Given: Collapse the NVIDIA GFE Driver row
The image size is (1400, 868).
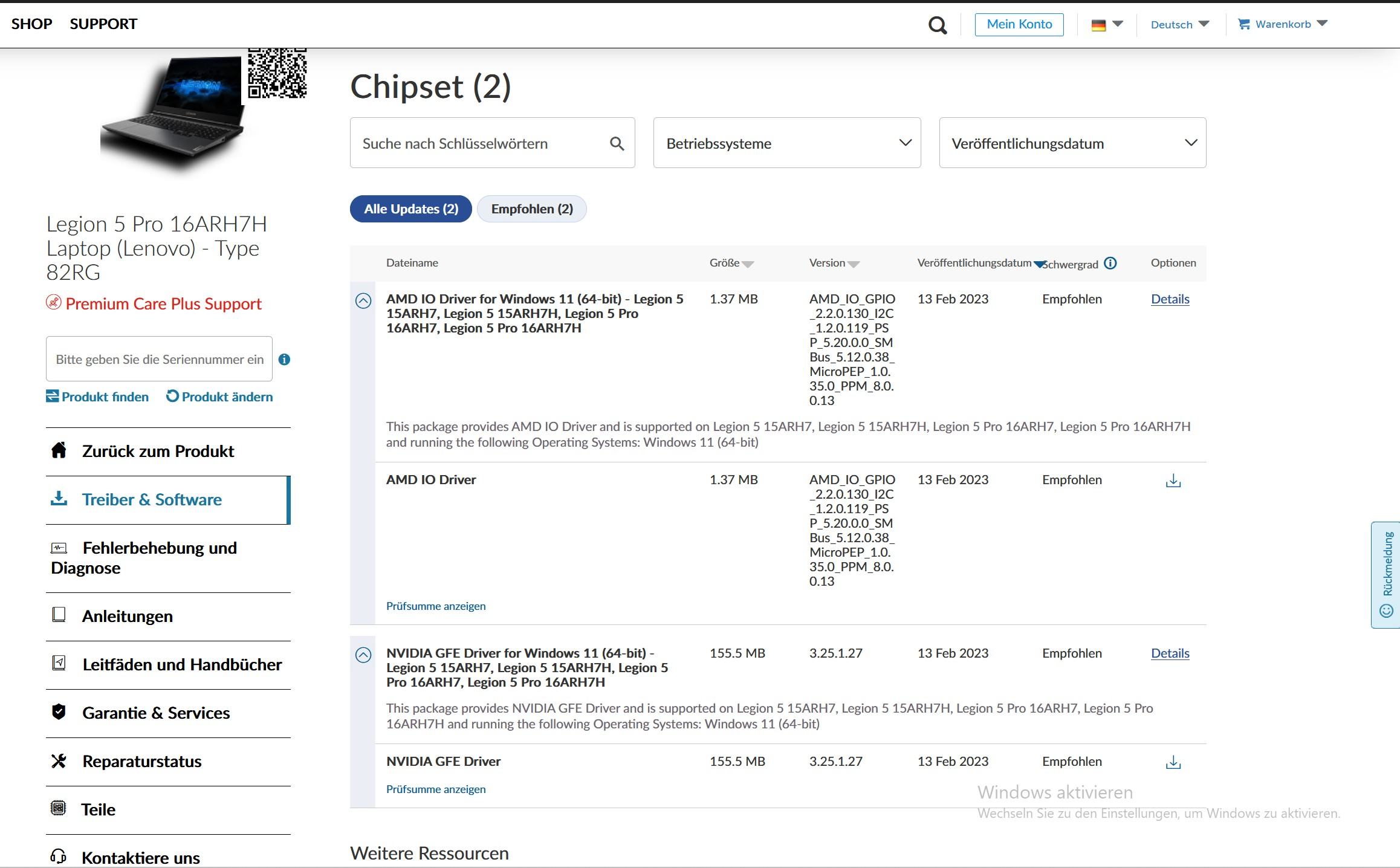Looking at the screenshot, I should pyautogui.click(x=363, y=655).
